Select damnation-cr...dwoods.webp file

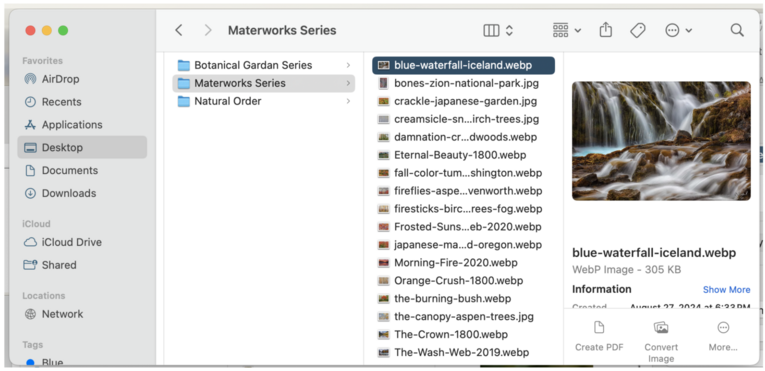click(x=463, y=137)
